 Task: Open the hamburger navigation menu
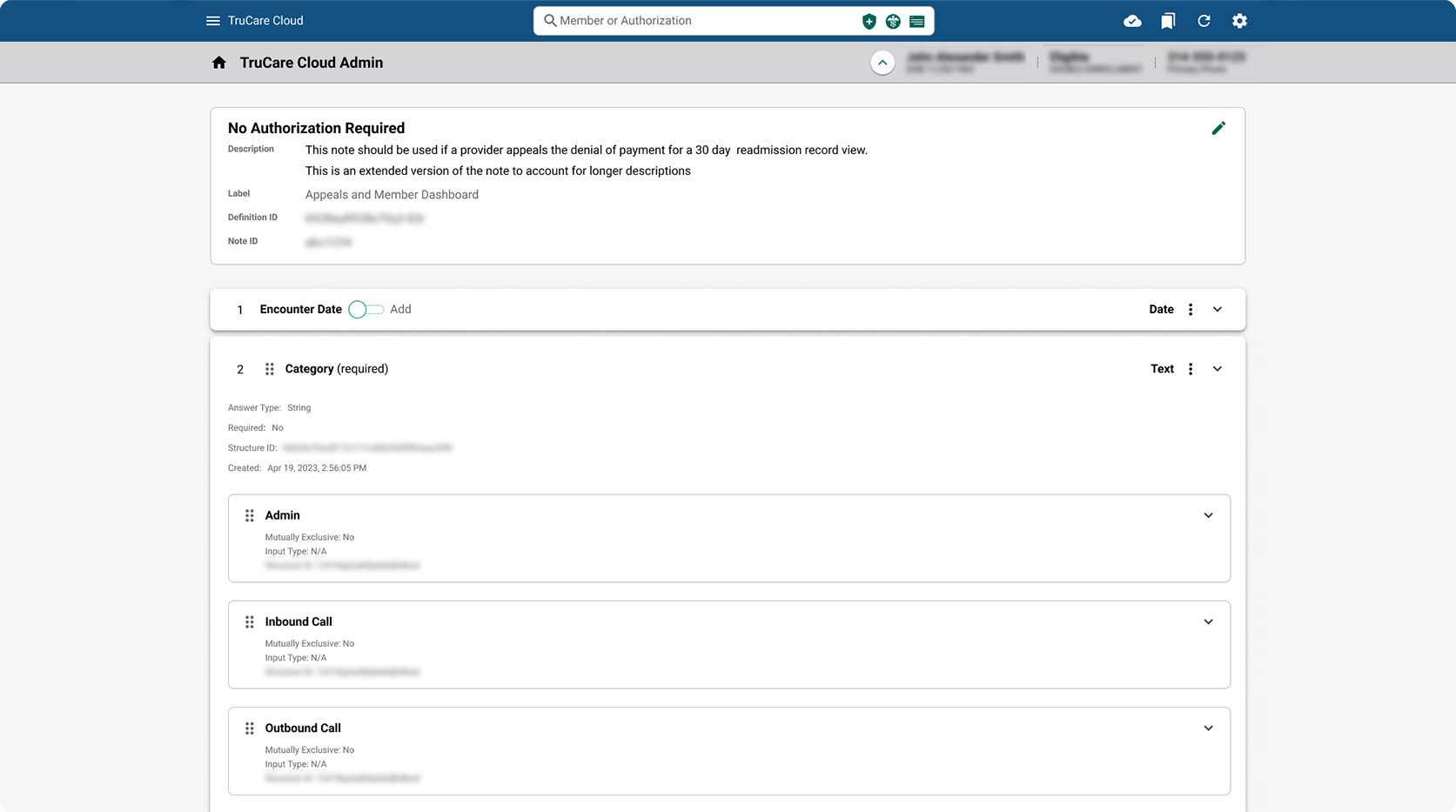[x=212, y=21]
